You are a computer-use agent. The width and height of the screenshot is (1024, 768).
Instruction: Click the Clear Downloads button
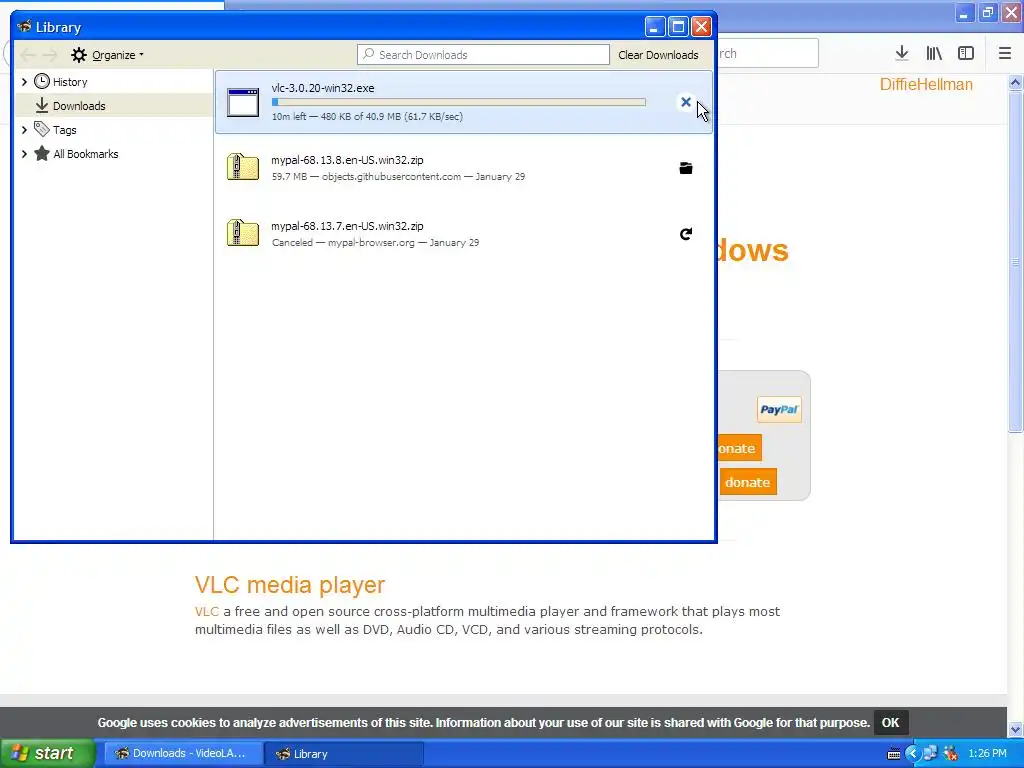pos(658,55)
